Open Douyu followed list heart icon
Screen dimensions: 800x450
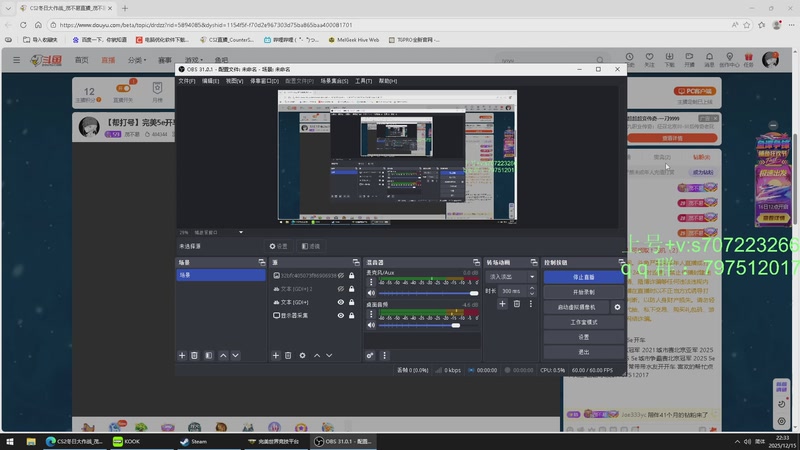click(x=649, y=57)
